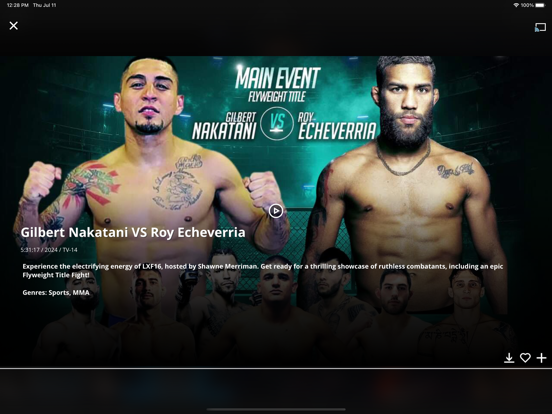Click the Wi-Fi status icon

point(516,5)
